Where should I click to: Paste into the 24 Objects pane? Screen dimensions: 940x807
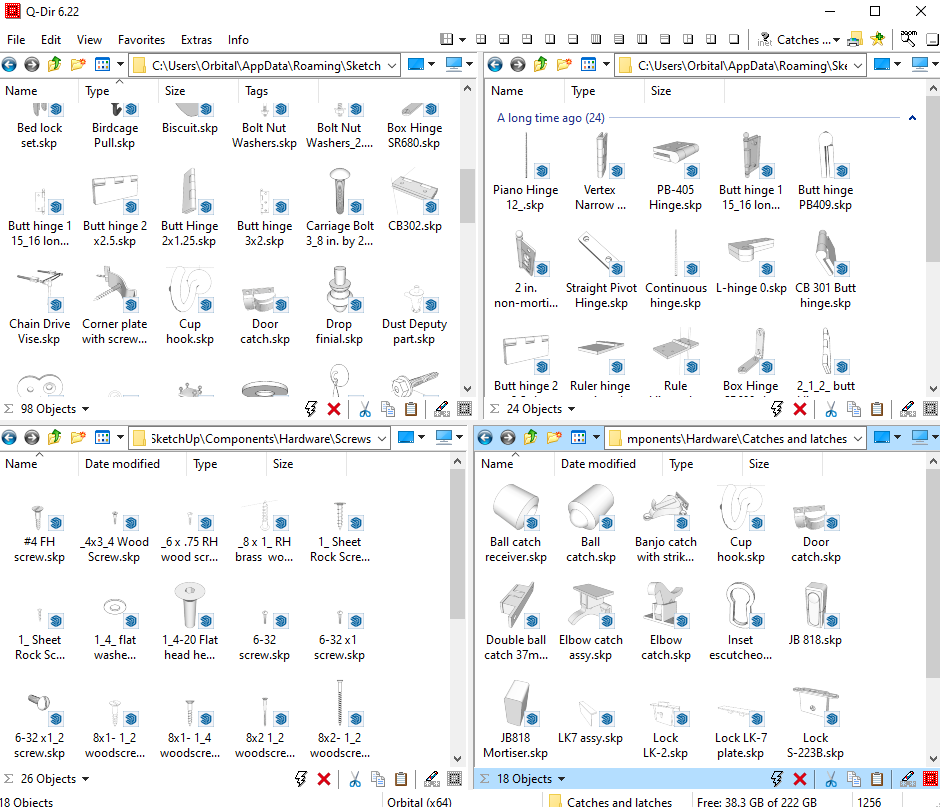tap(876, 409)
